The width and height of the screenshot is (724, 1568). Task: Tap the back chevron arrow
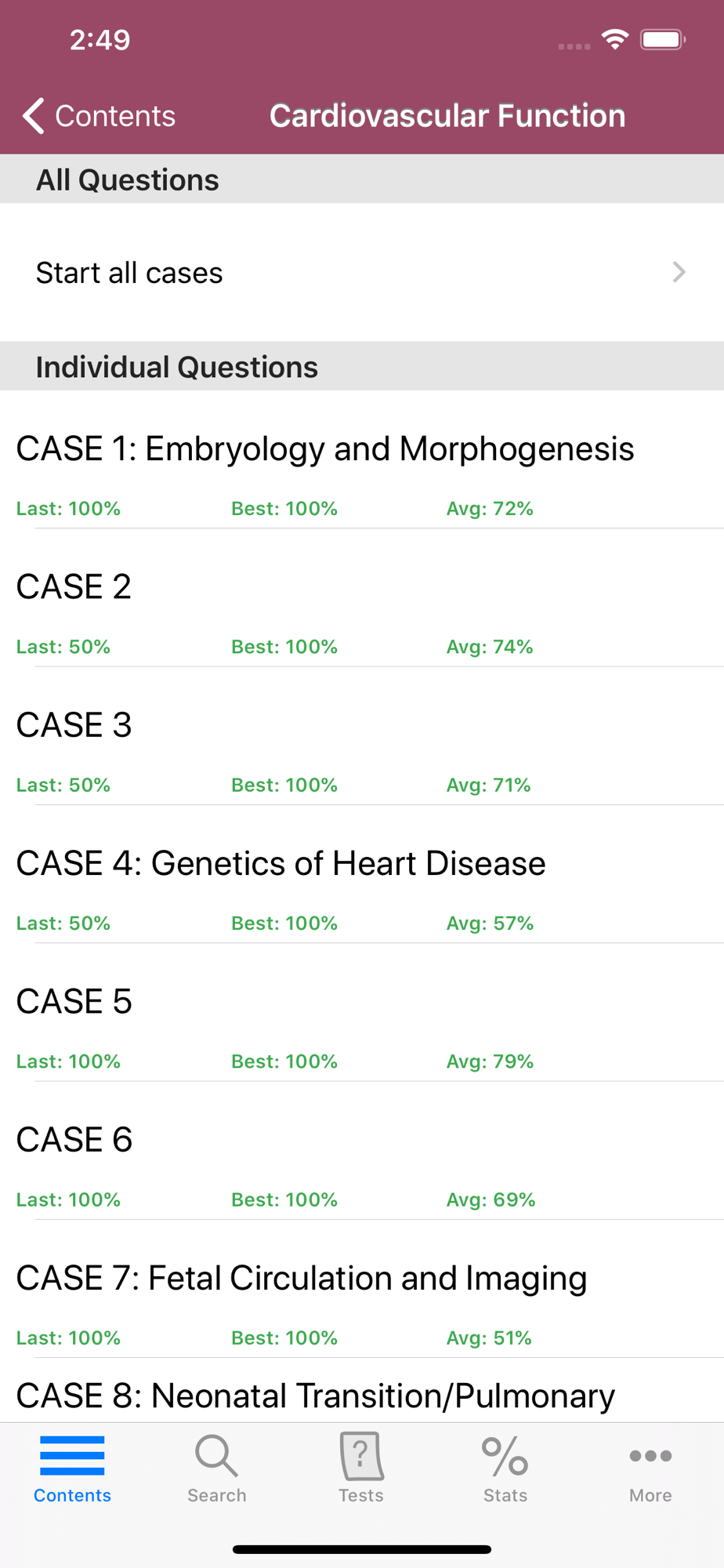coord(33,116)
